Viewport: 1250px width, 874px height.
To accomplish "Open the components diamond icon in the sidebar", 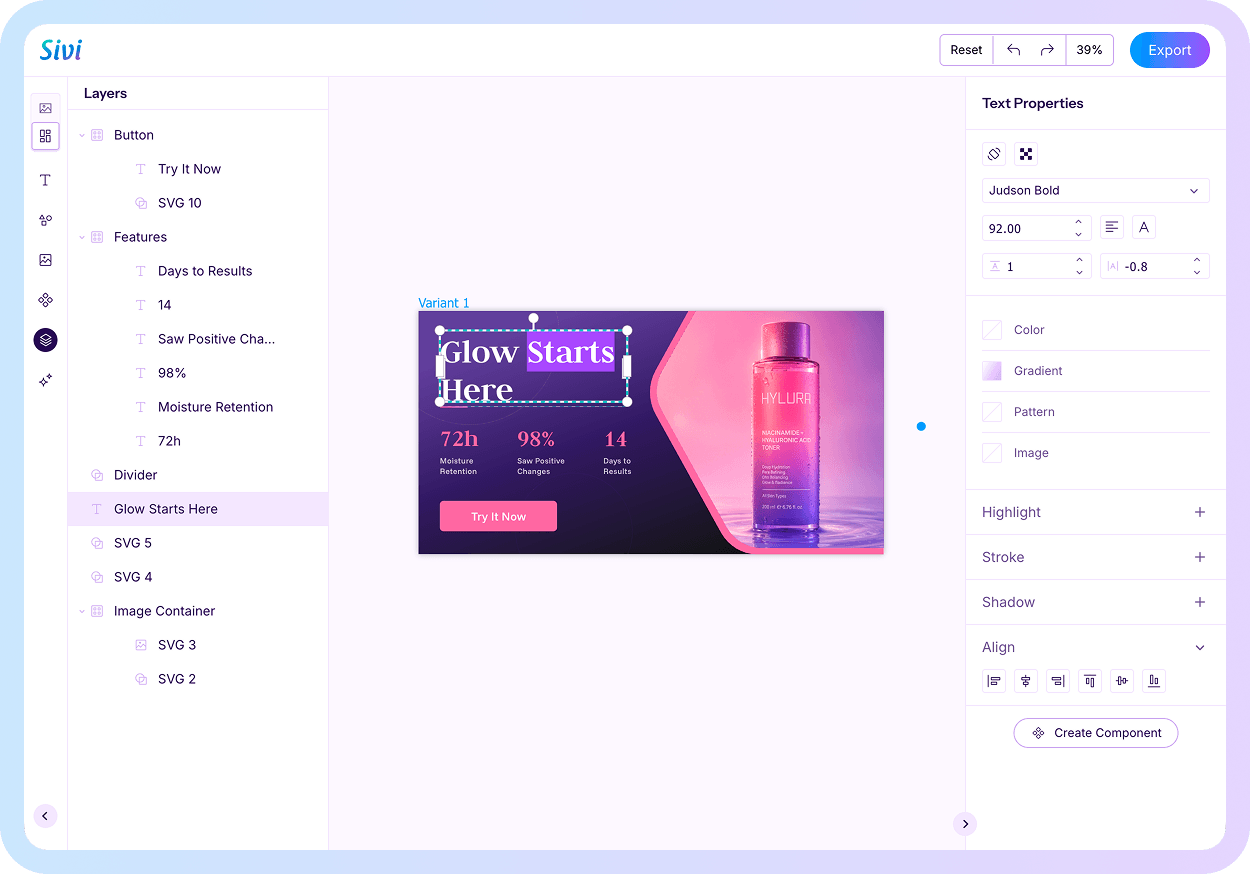I will (45, 300).
